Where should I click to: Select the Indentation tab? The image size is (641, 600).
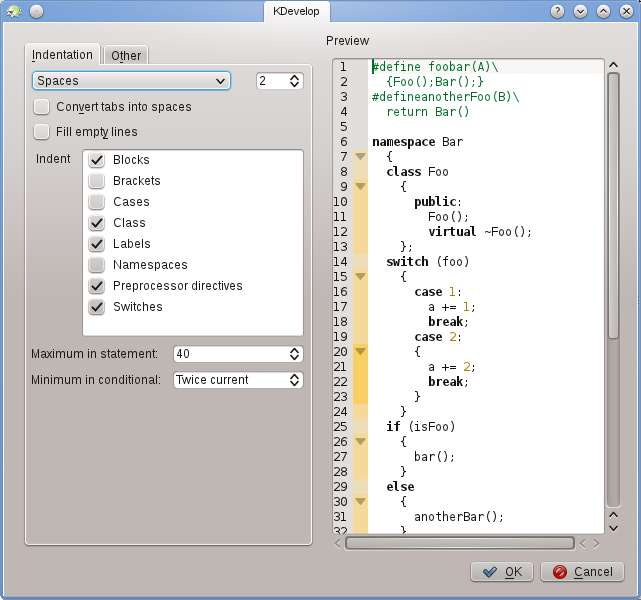pyautogui.click(x=62, y=55)
